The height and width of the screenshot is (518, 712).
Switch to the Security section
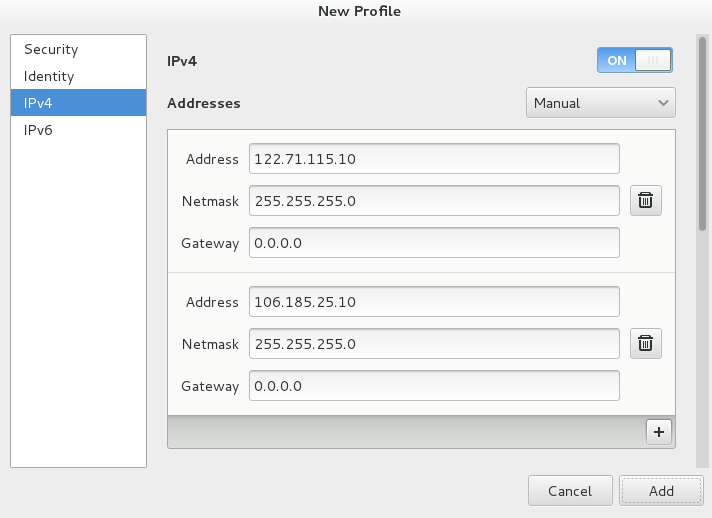click(51, 49)
